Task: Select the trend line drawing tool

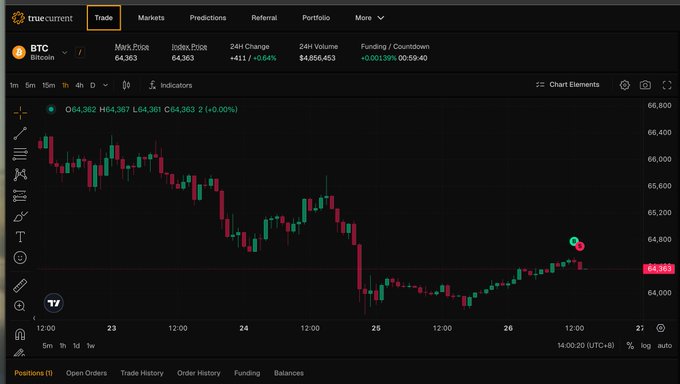Action: (20, 133)
